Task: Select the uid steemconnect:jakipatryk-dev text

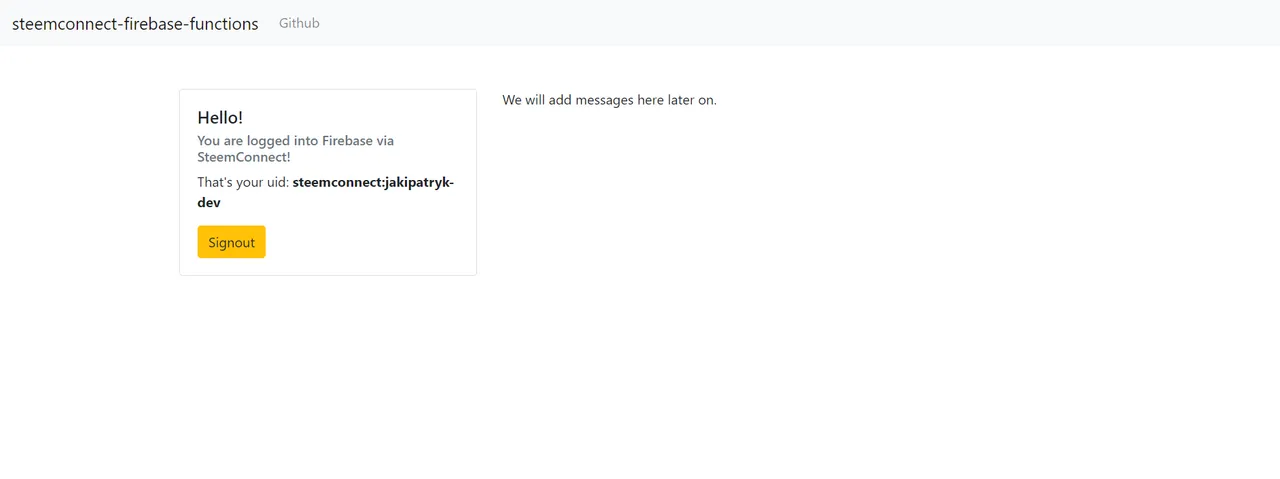Action: (x=325, y=192)
